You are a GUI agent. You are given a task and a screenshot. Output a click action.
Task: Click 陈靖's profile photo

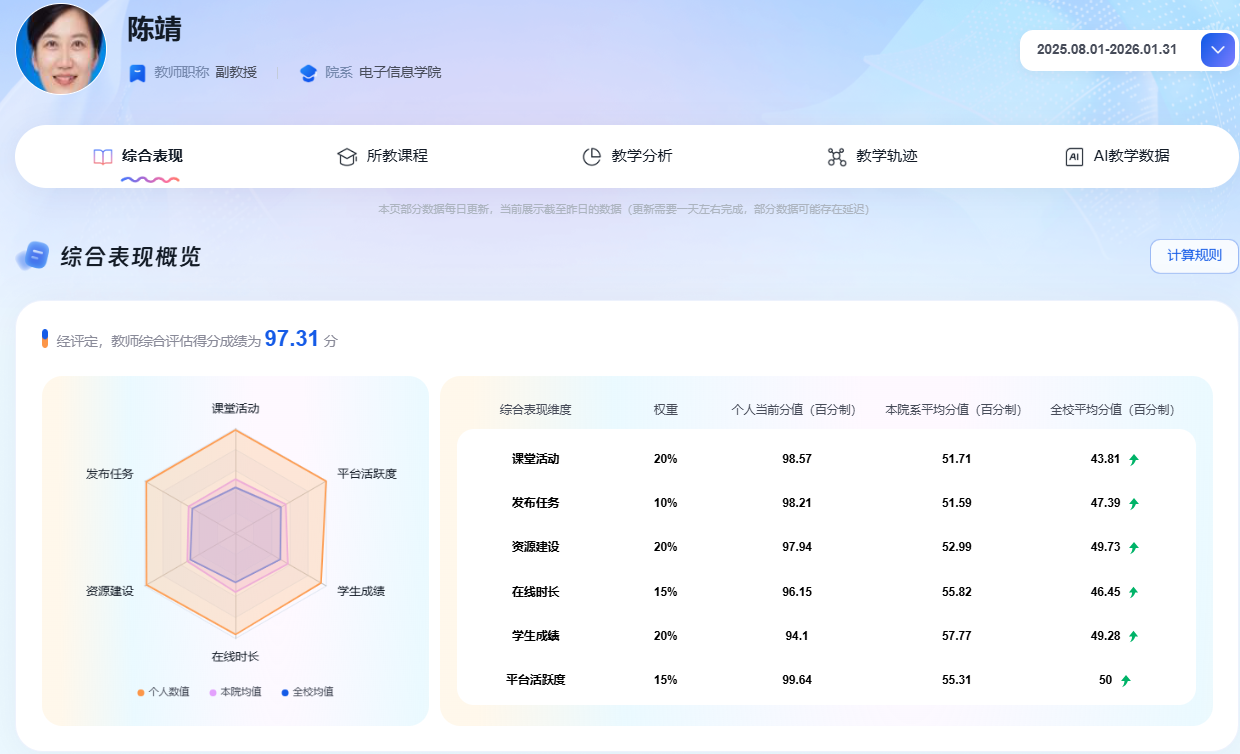click(61, 49)
